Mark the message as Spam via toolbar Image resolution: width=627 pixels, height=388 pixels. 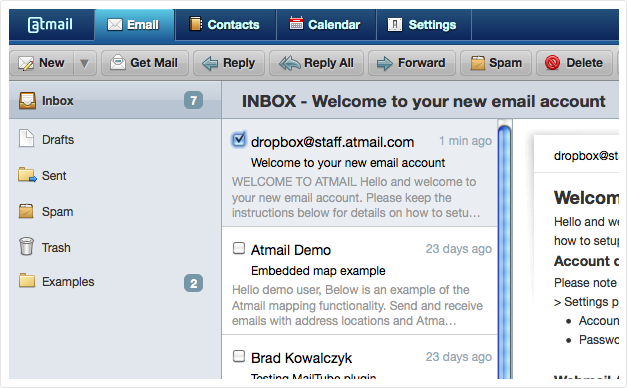(x=496, y=63)
